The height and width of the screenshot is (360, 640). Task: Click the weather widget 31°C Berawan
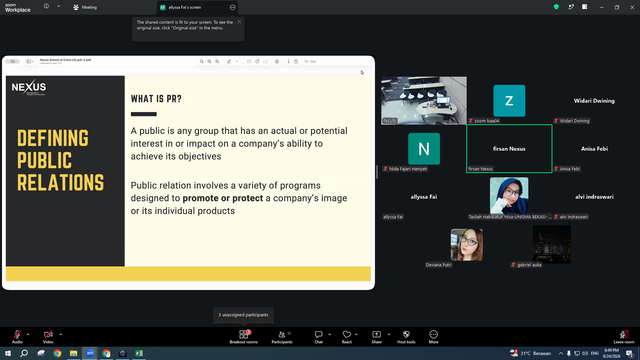pos(531,353)
